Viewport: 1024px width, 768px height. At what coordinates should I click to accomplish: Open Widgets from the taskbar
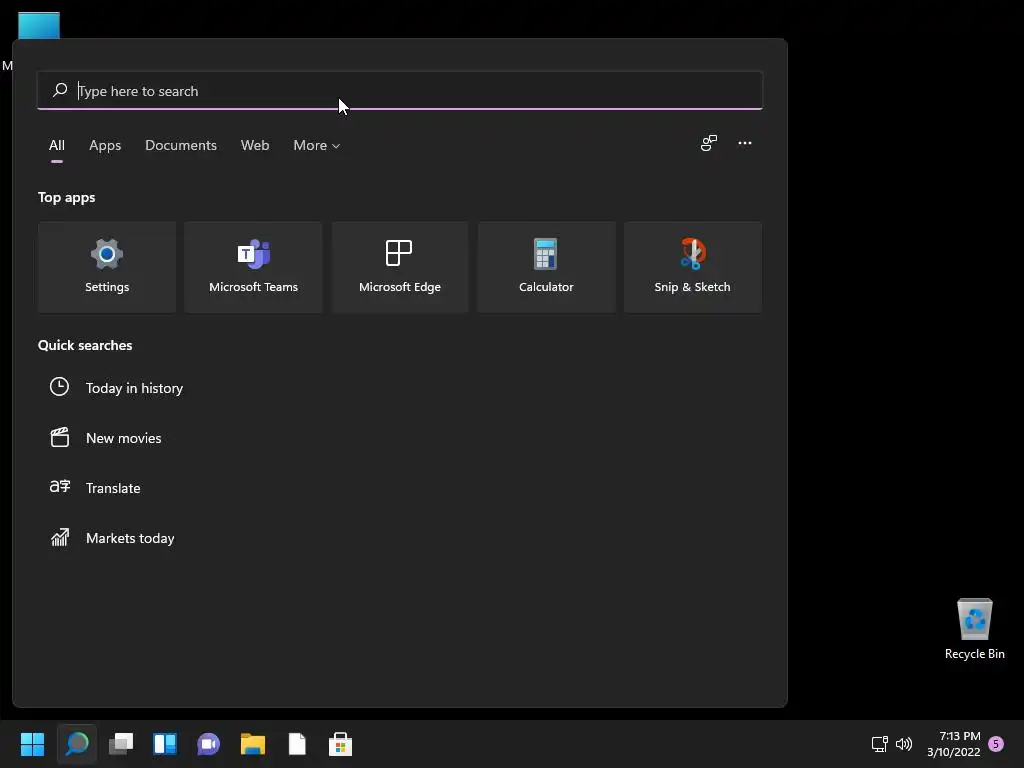pos(165,744)
